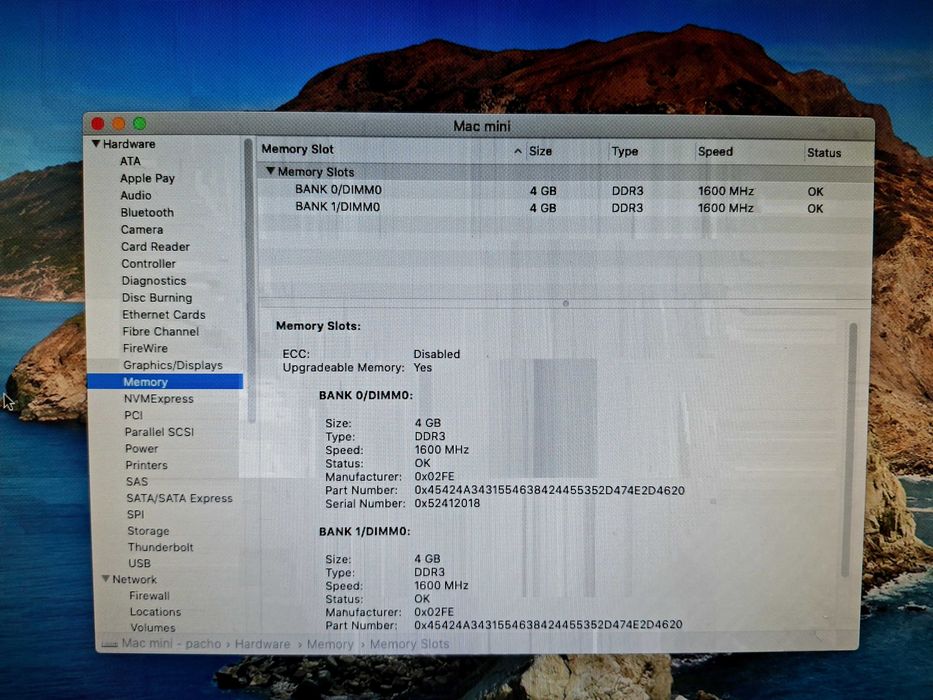Click the sort direction arrow in header

point(518,151)
